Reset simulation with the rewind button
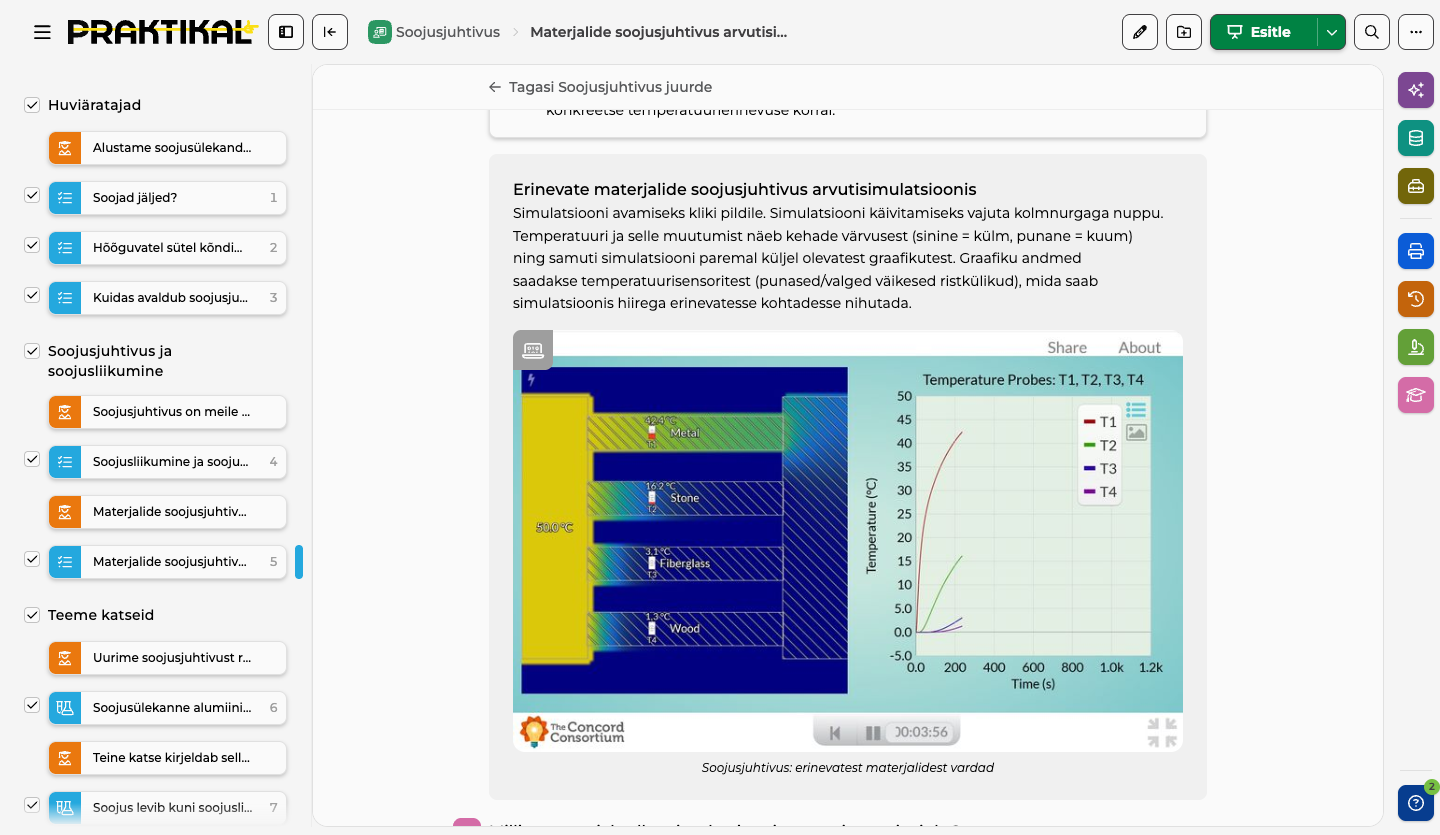The width and height of the screenshot is (1440, 835). pyautogui.click(x=835, y=732)
